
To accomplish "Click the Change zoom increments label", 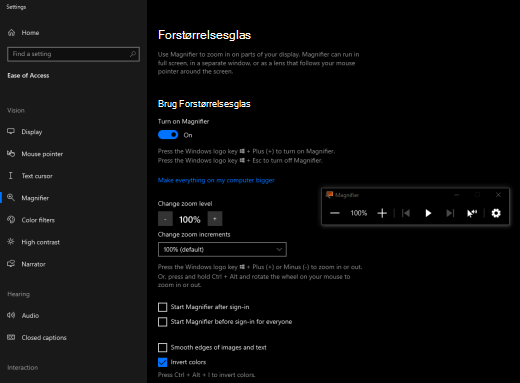I will 194,235.
